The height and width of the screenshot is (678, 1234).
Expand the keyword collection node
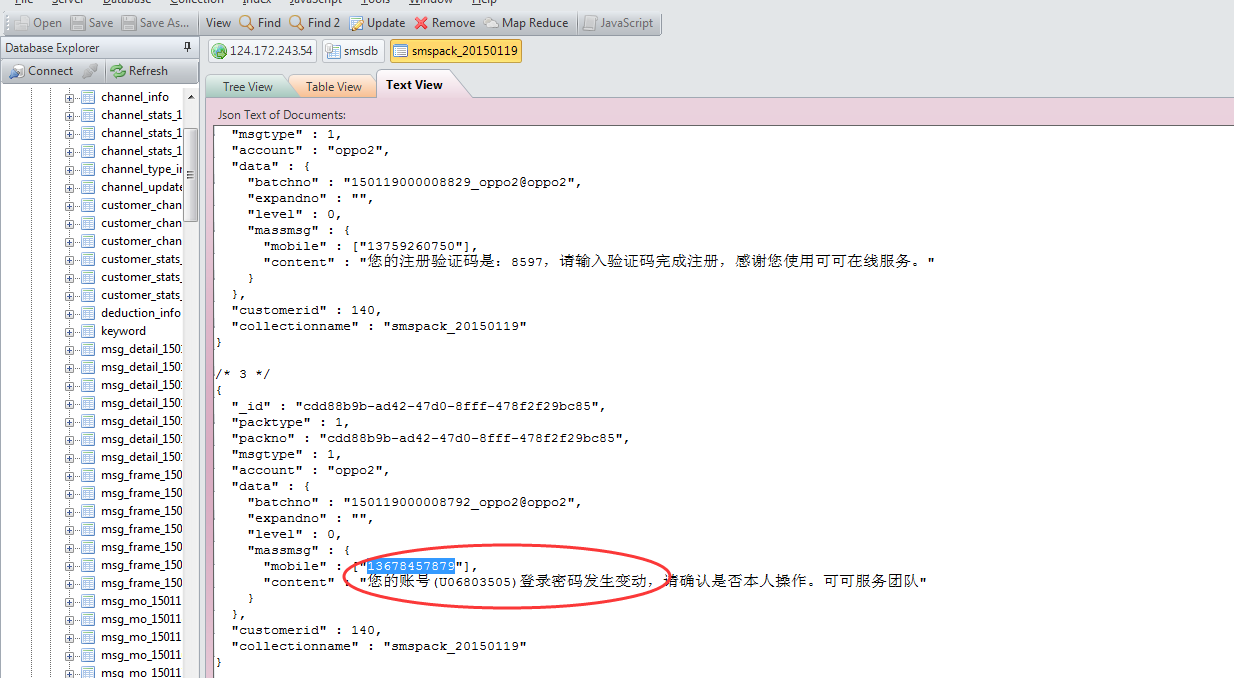click(x=70, y=331)
